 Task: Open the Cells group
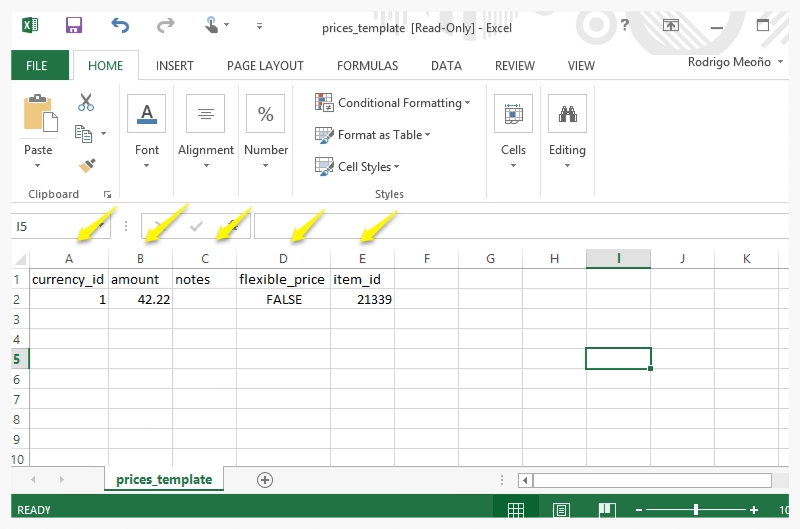513,132
